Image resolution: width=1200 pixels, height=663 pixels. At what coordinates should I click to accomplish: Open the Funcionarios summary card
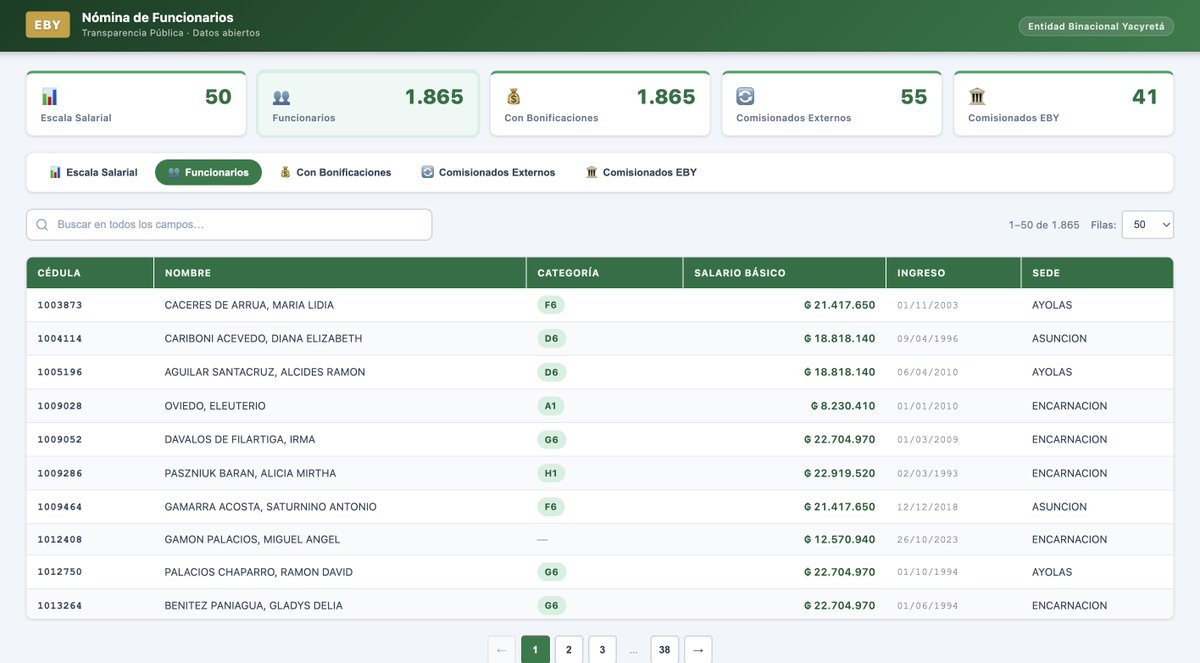[368, 103]
